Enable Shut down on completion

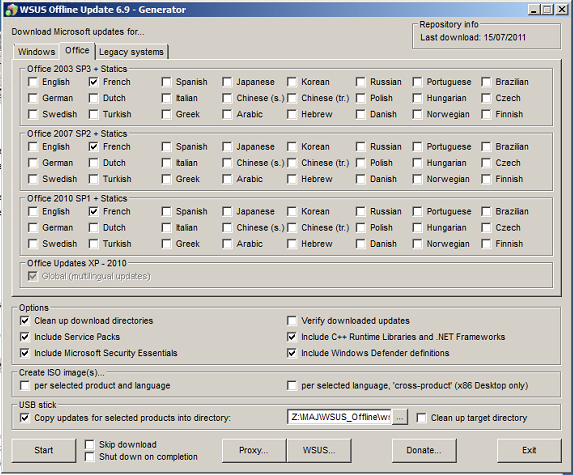pyautogui.click(x=90, y=457)
